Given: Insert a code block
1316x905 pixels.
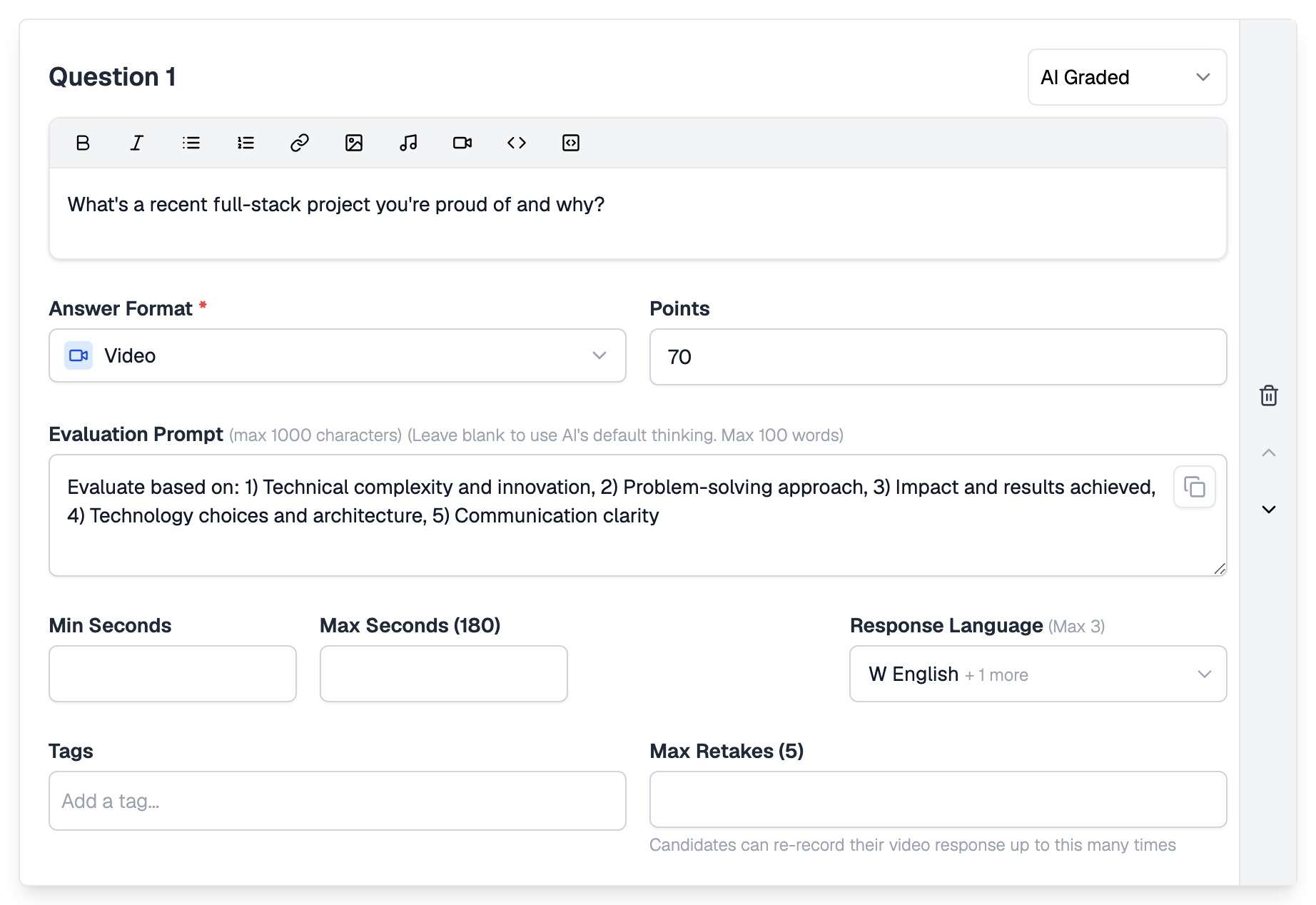Looking at the screenshot, I should pyautogui.click(x=571, y=143).
